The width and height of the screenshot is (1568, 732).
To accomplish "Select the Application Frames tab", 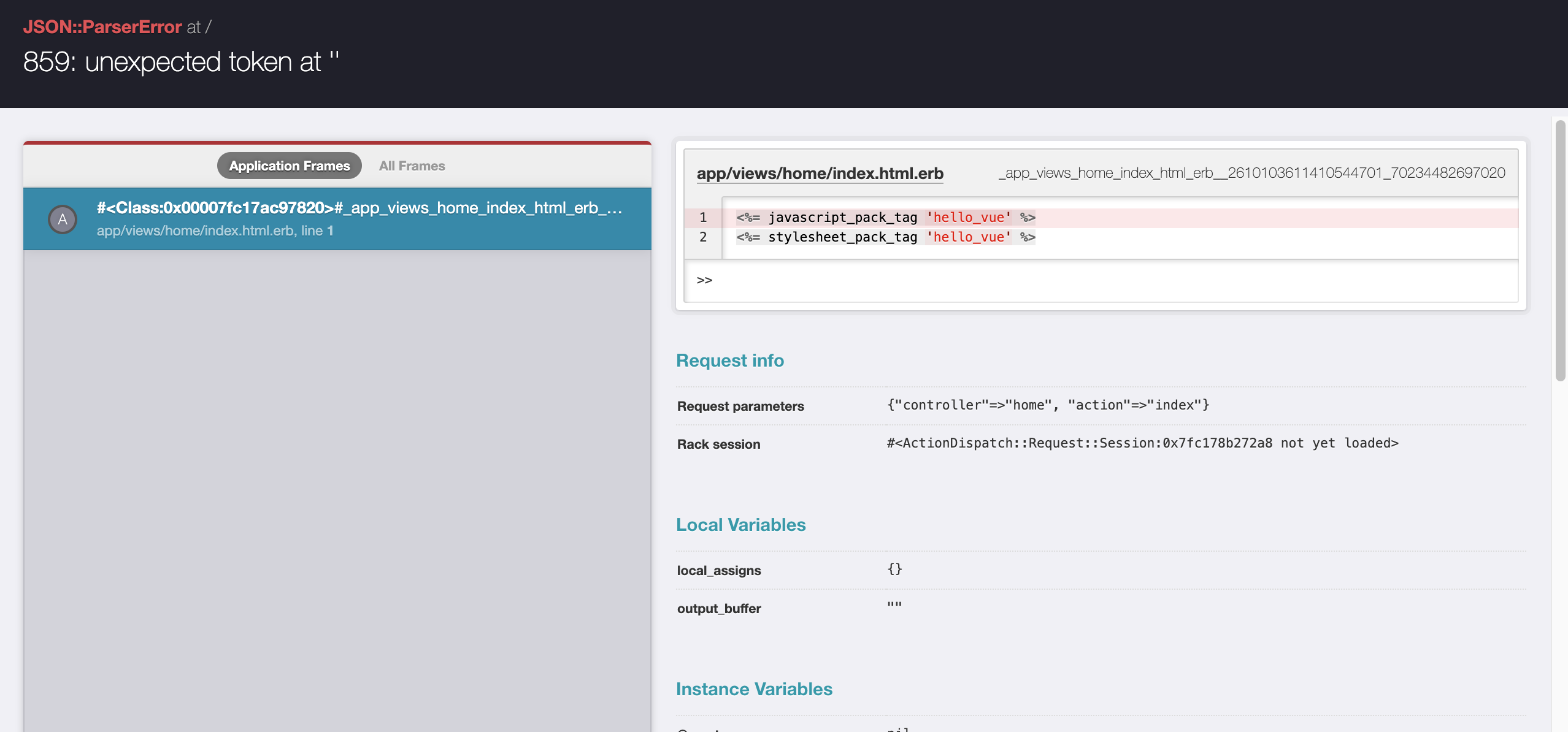I will click(290, 166).
